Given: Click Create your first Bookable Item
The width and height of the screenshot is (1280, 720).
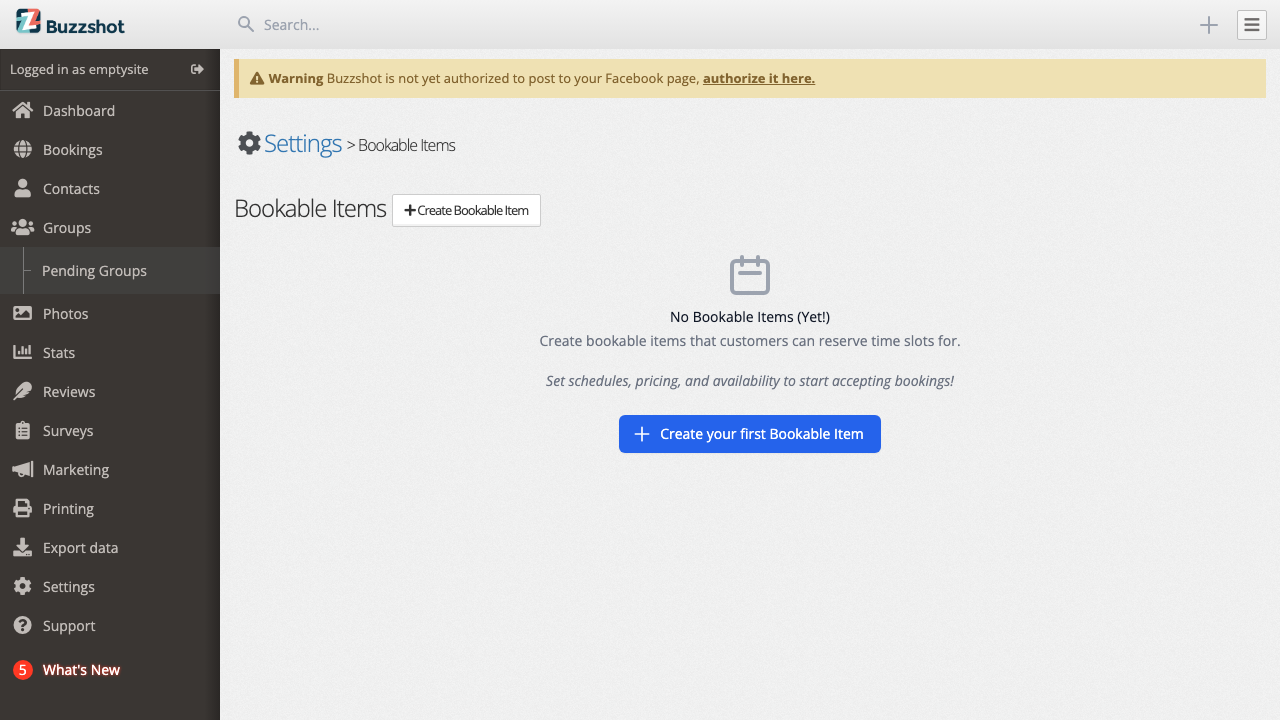Looking at the screenshot, I should (750, 434).
